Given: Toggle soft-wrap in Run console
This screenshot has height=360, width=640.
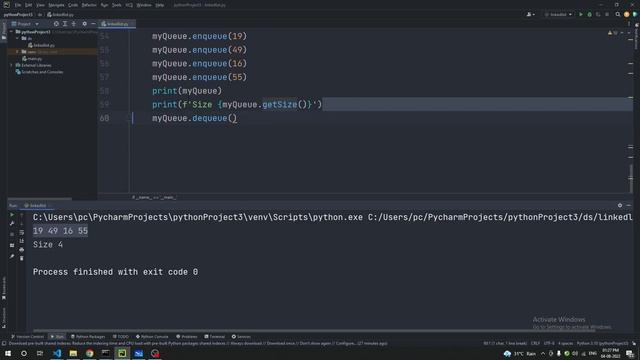Looking at the screenshot, I should coord(22,232).
